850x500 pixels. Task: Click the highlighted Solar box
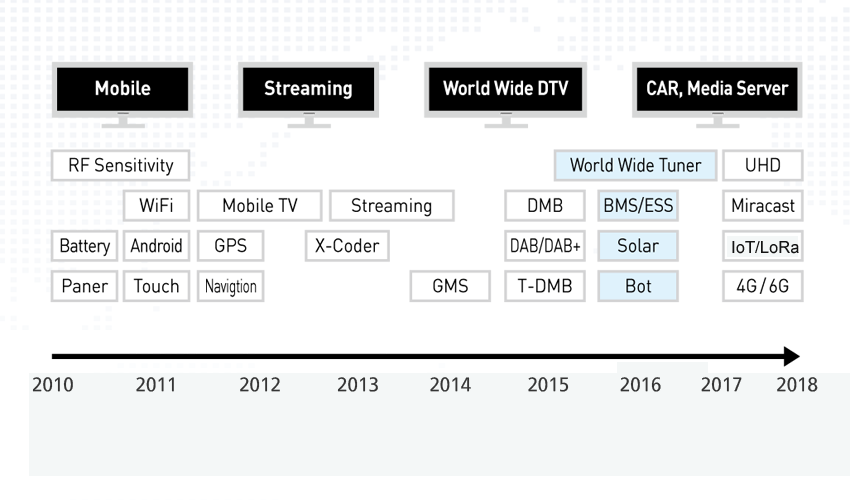coord(638,246)
